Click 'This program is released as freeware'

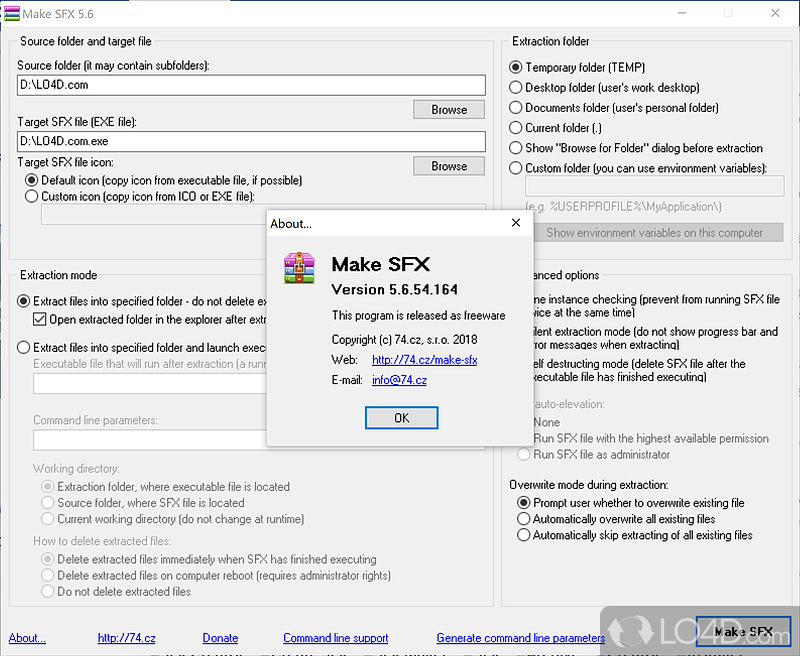[x=418, y=315]
